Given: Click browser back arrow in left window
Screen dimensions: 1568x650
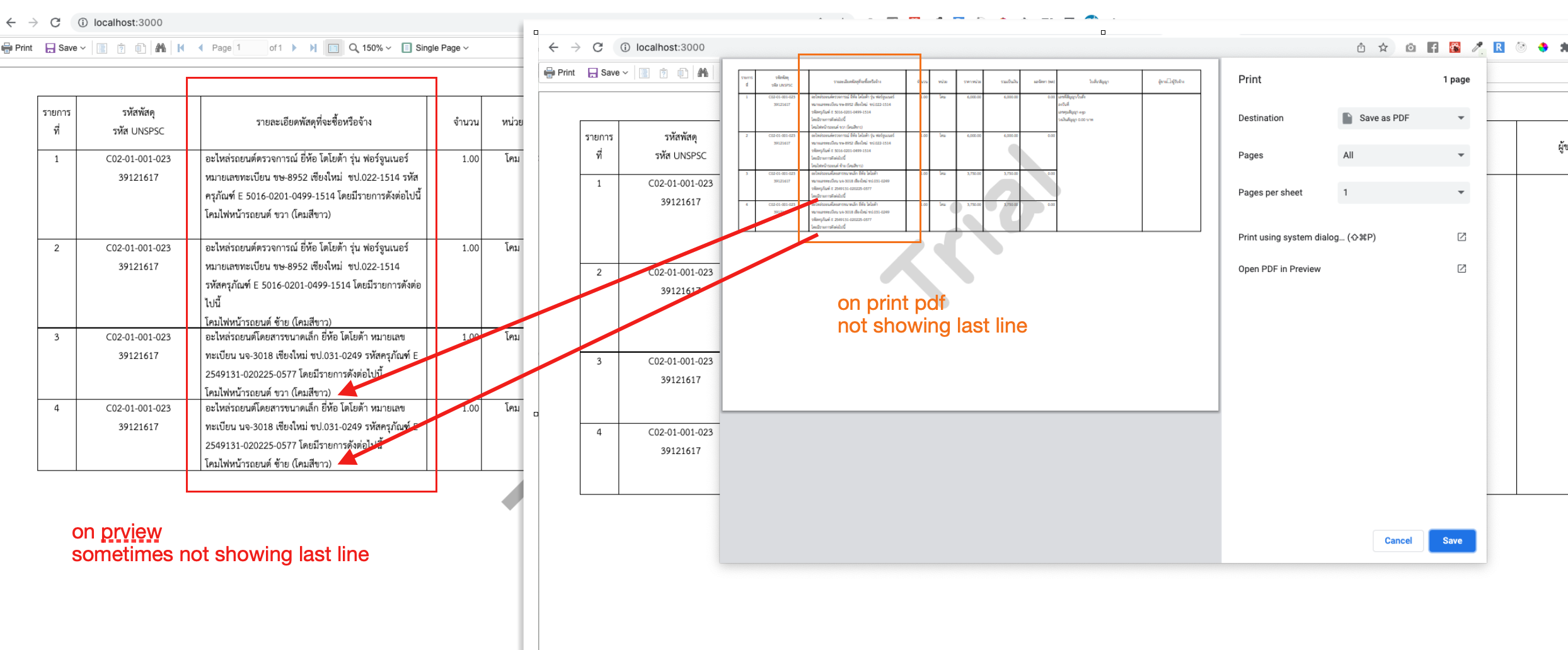Looking at the screenshot, I should 11,23.
